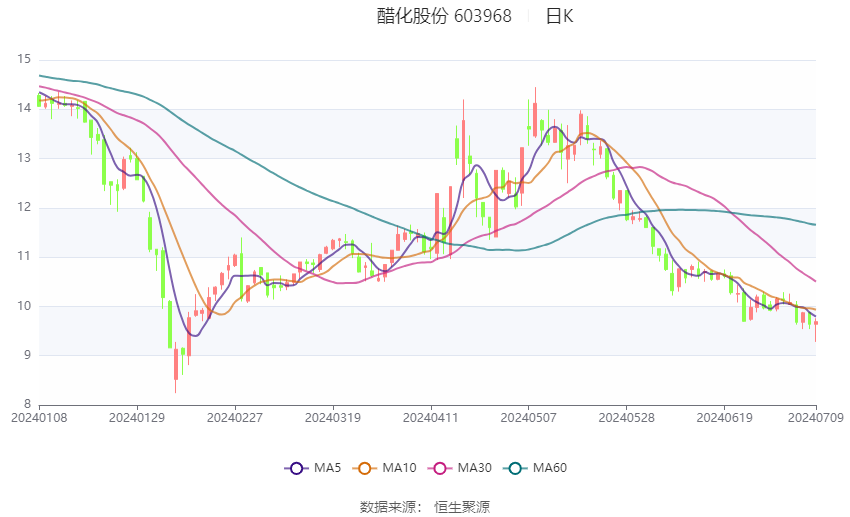Click the 20240709 date axis label
This screenshot has height=517, width=850.
coord(816,418)
